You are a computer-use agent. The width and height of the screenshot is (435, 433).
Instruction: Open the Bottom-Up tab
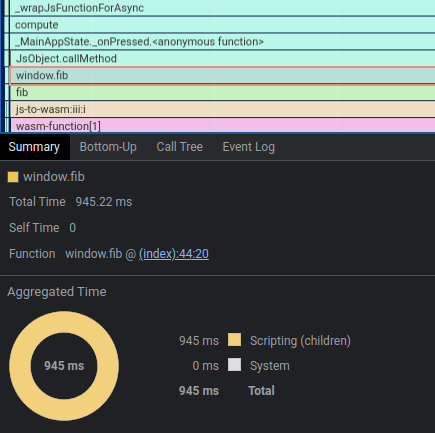point(108,147)
